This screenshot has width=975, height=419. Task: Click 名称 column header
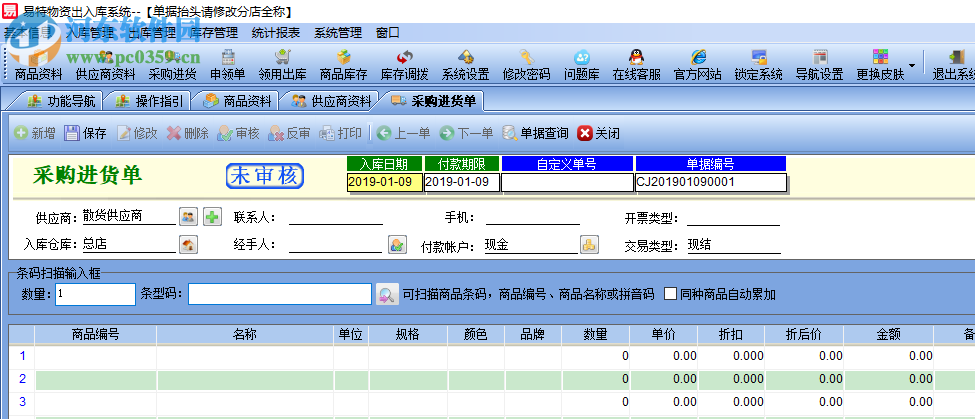click(x=244, y=334)
